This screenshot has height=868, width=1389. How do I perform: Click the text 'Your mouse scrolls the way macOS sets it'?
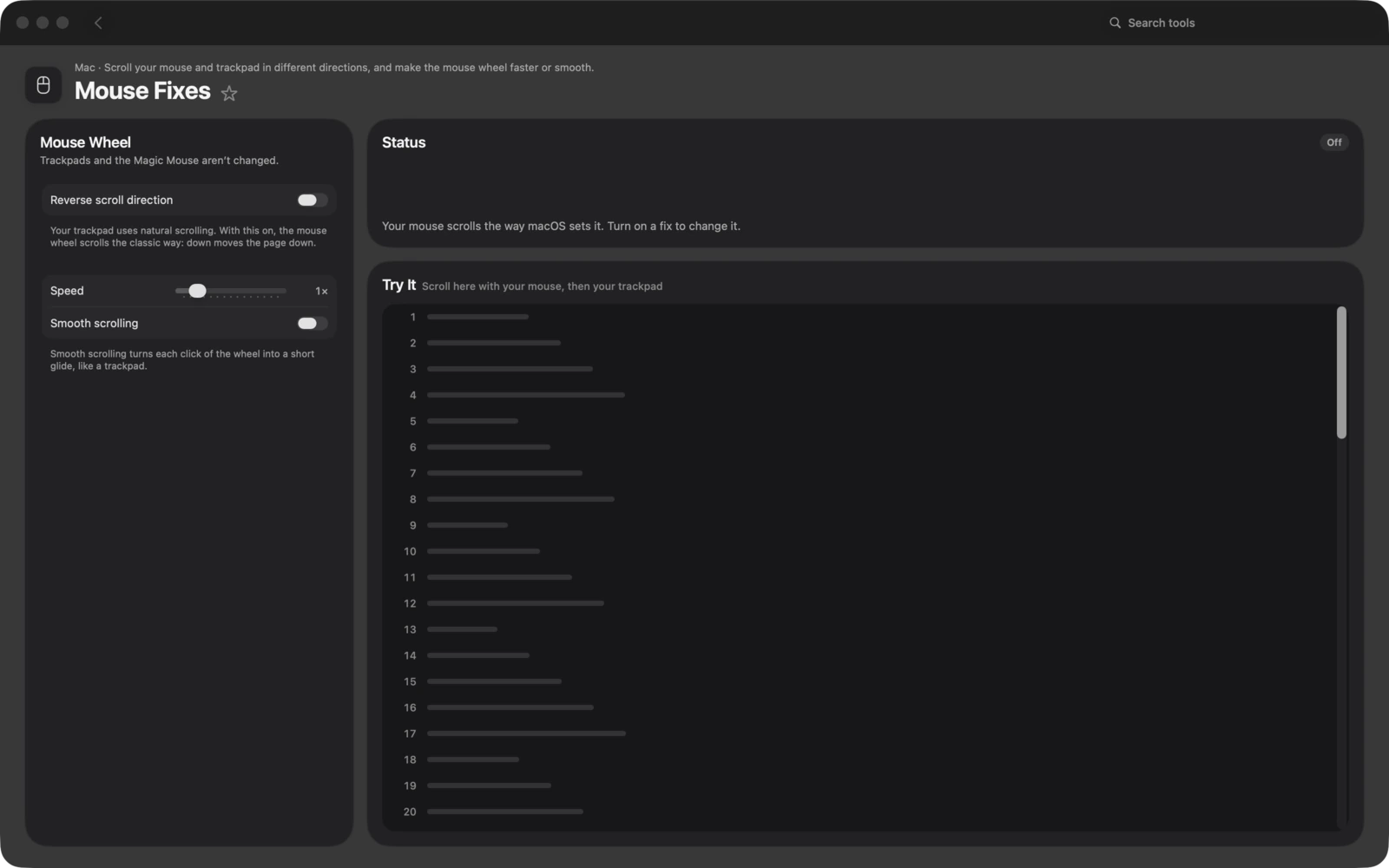[x=492, y=227]
